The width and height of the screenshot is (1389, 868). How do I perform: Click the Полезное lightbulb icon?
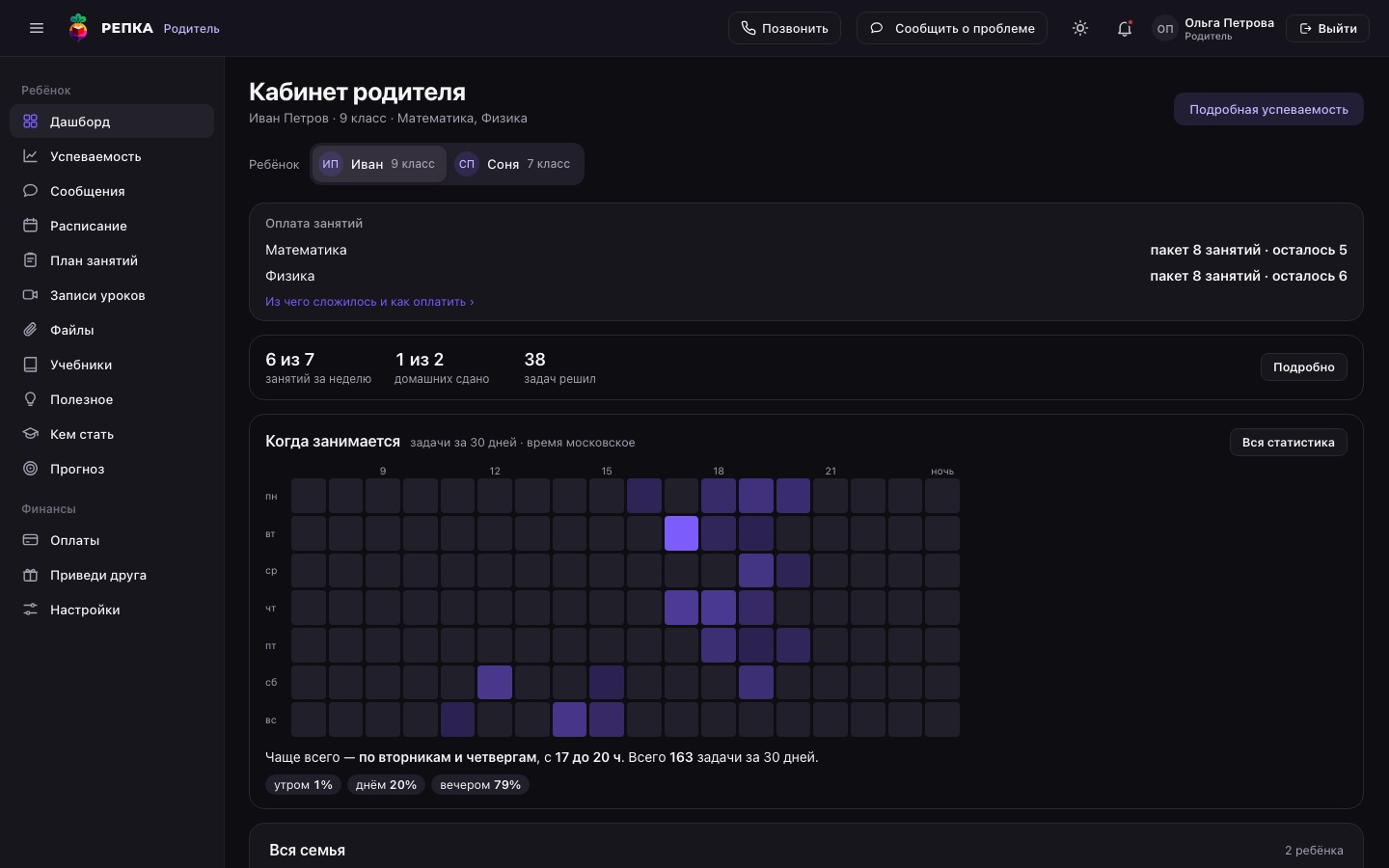click(x=31, y=399)
